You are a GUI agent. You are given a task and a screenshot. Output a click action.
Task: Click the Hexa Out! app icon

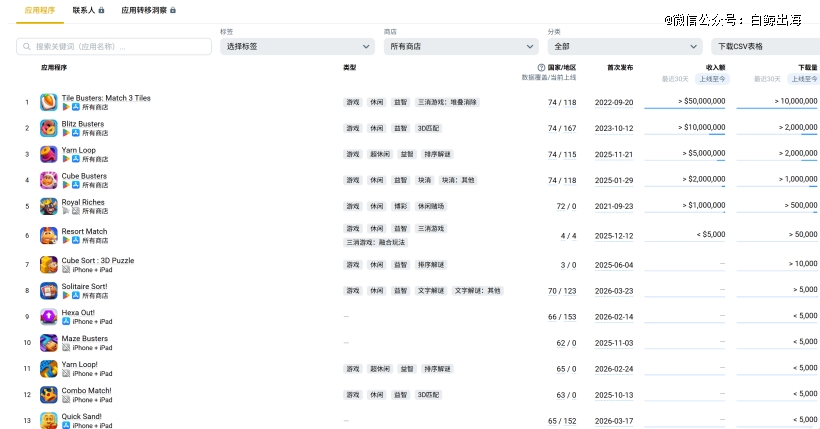(x=48, y=317)
